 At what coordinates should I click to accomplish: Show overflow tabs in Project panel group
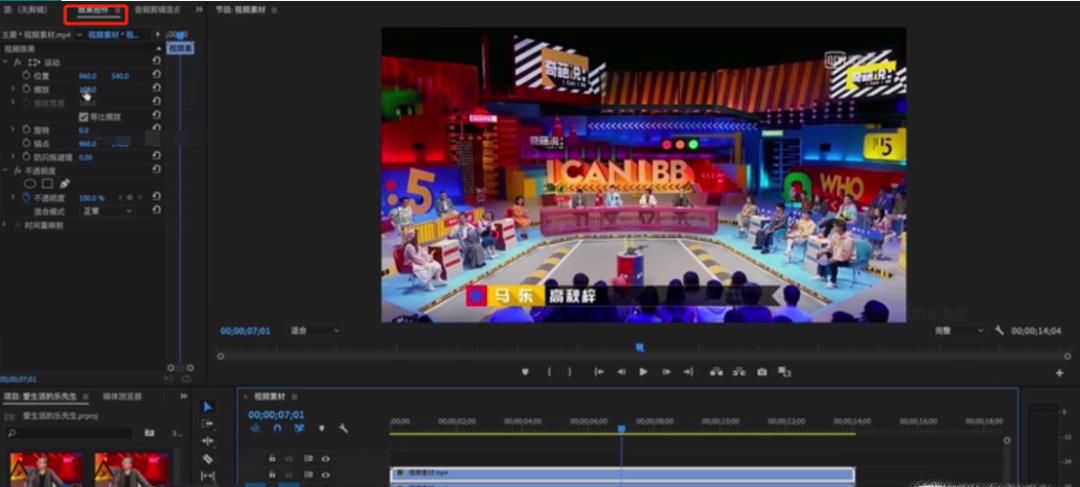coord(184,396)
